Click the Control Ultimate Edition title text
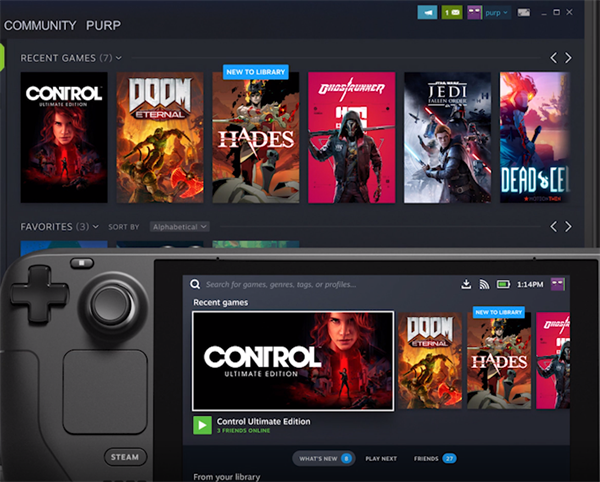This screenshot has width=600, height=482. click(x=264, y=421)
